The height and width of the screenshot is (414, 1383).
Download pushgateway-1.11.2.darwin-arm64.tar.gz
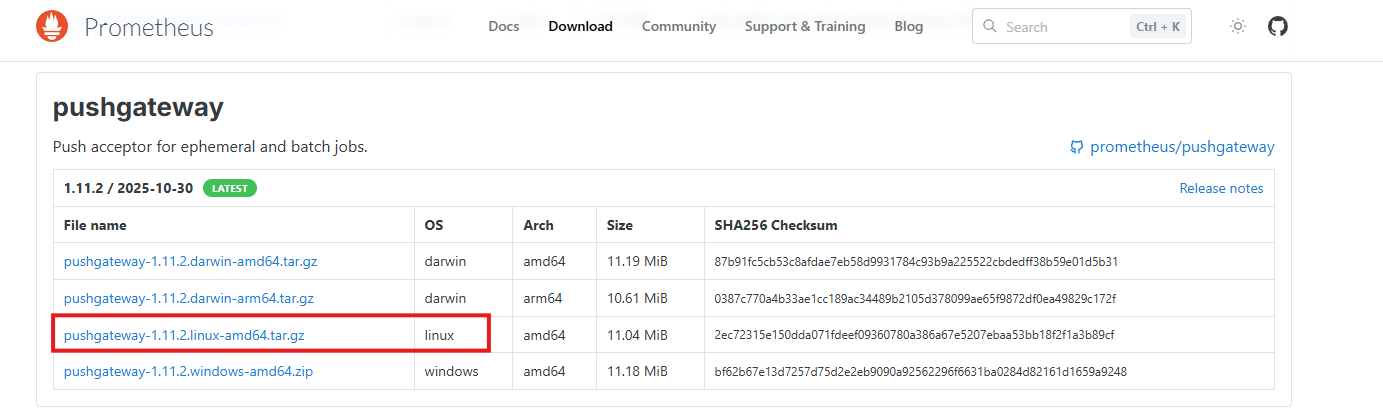click(x=189, y=298)
